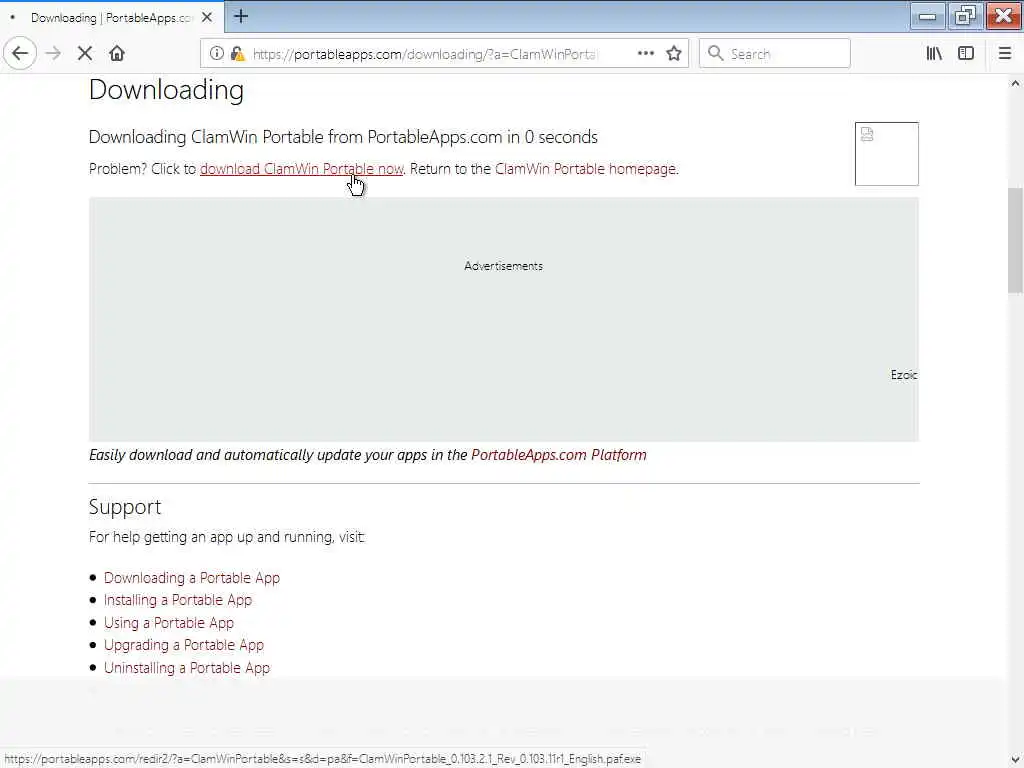Click the magnifier icon in Search box
This screenshot has width=1024, height=768.
point(716,54)
